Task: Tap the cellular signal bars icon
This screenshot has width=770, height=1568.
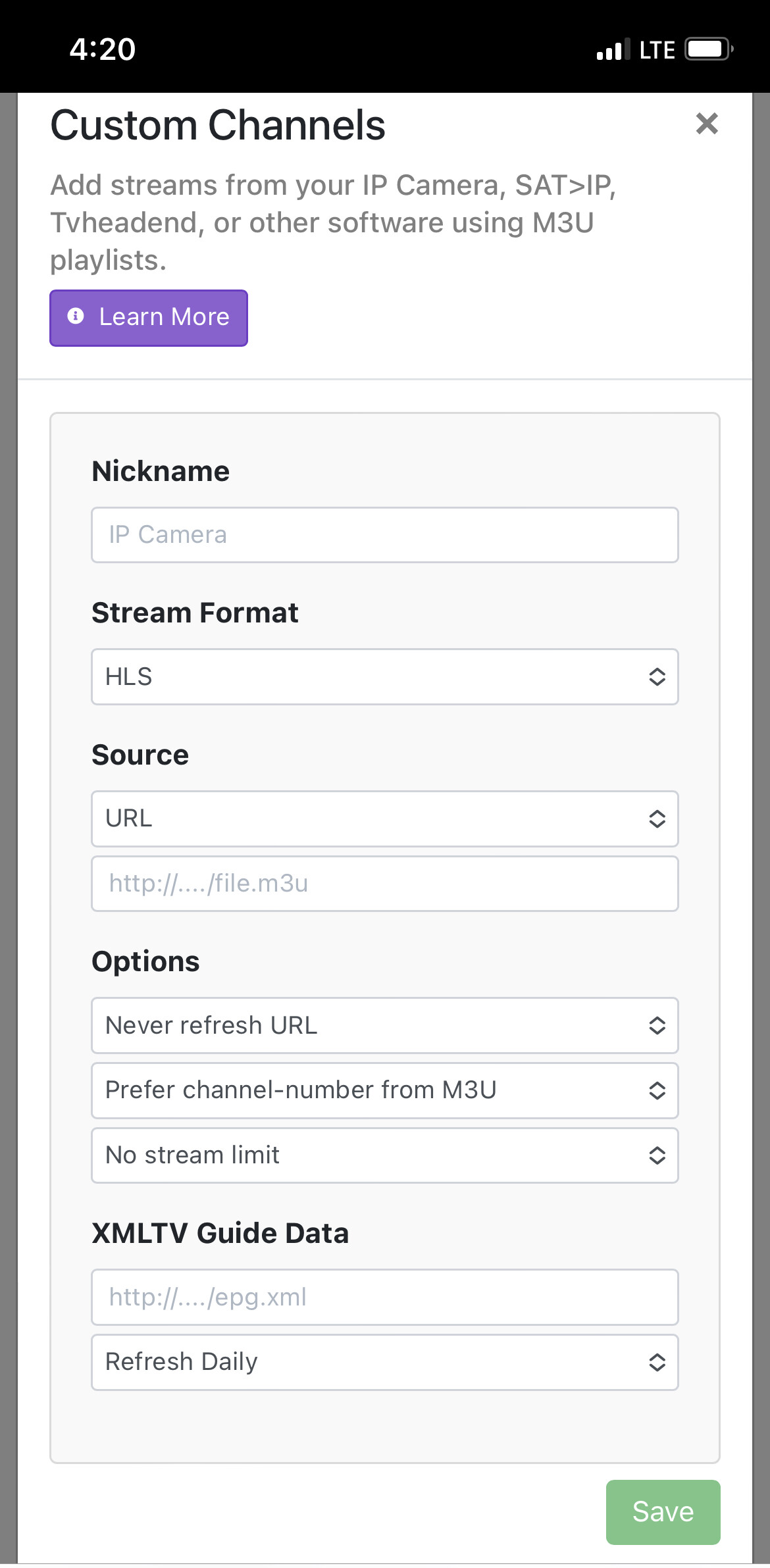Action: coord(612,50)
